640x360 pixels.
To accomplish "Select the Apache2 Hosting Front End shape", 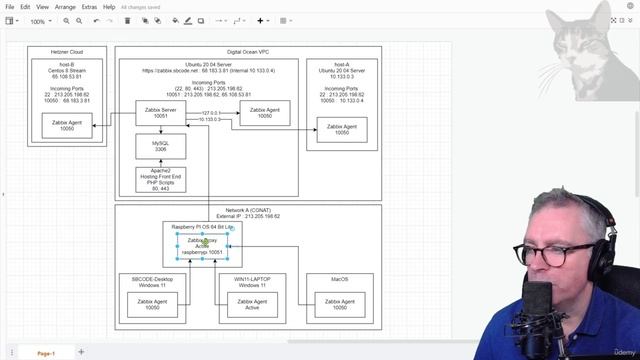I will pyautogui.click(x=160, y=180).
